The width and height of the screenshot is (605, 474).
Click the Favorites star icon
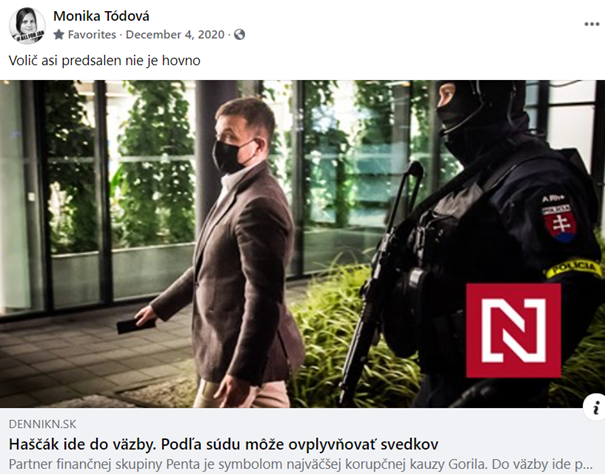pyautogui.click(x=59, y=34)
